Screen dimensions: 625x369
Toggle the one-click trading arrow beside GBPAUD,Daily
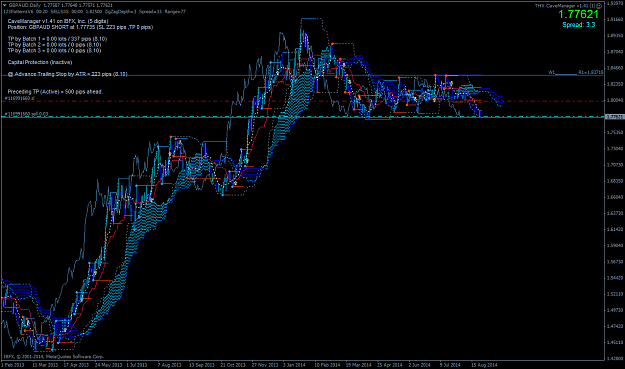pos(5,6)
